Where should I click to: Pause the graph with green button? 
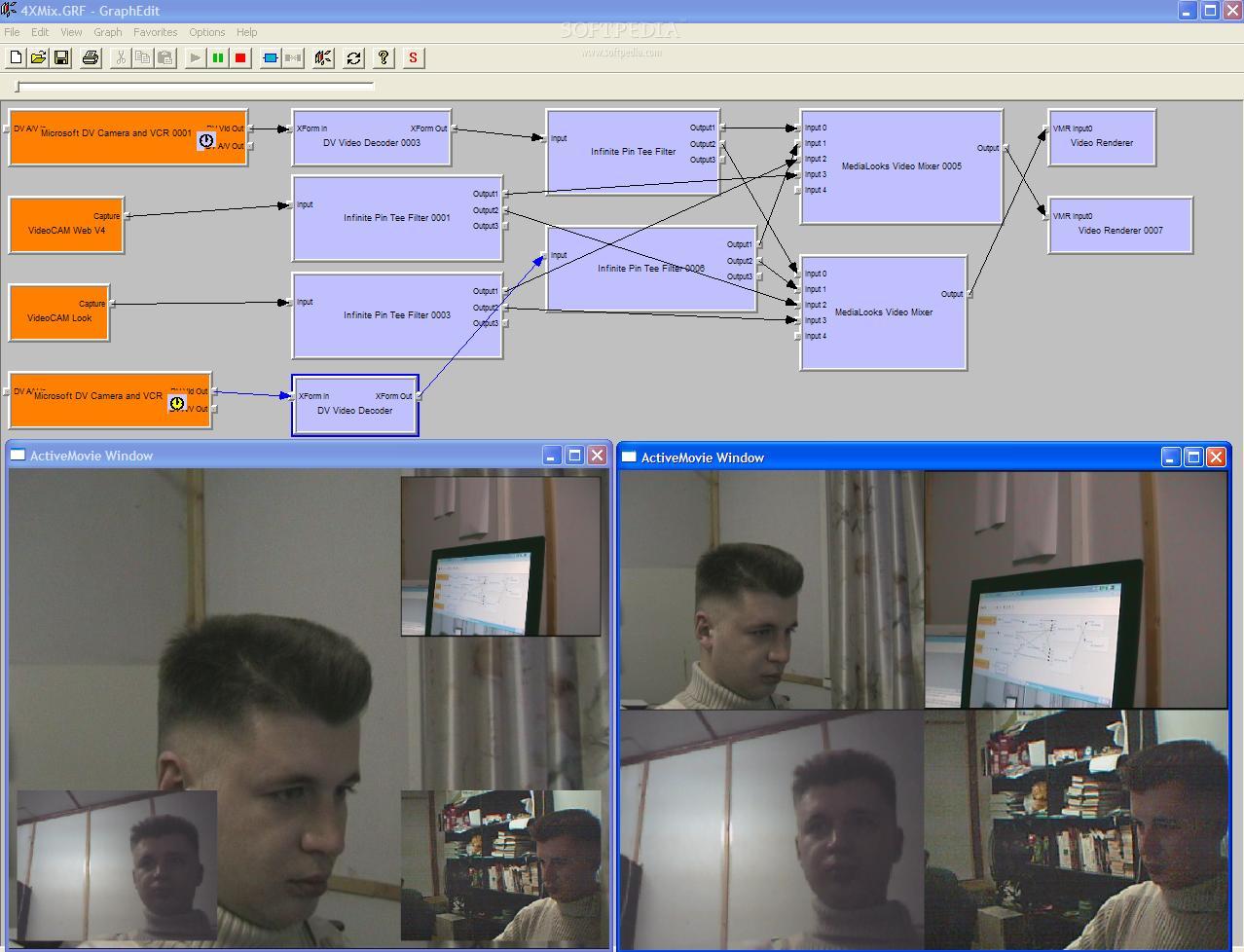click(x=217, y=57)
